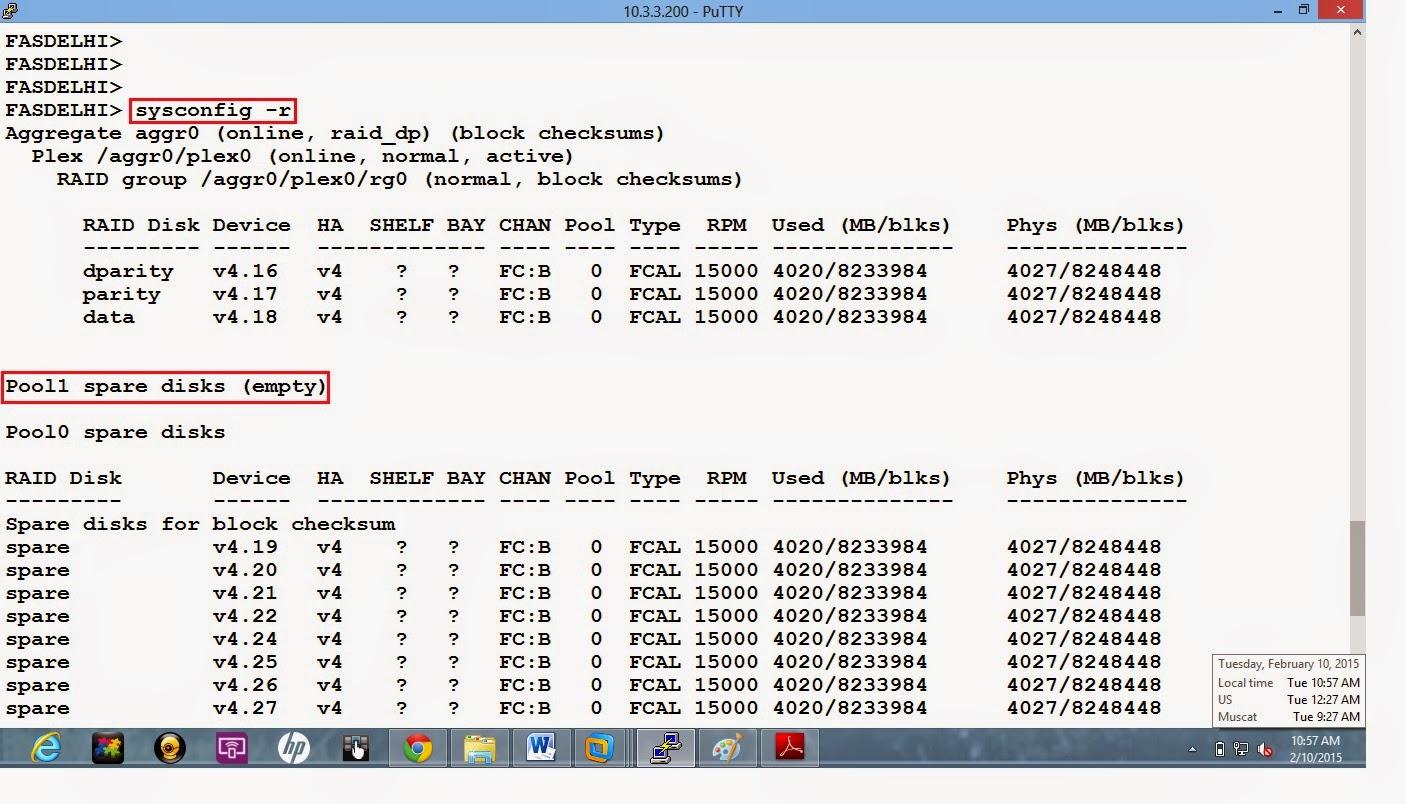The width and height of the screenshot is (1406, 804).
Task: Launch Adobe Acrobat Reader from the taskbar
Action: point(789,747)
